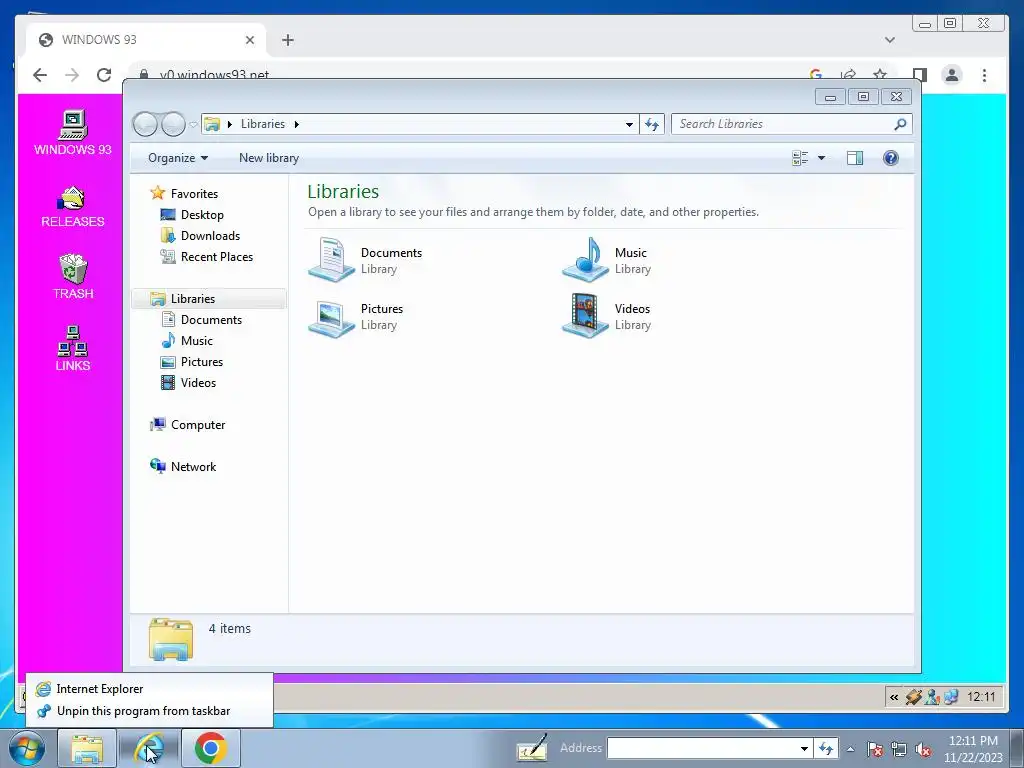Close the WINDOWS 93 tab
Viewport: 1024px width, 768px height.
pos(249,40)
